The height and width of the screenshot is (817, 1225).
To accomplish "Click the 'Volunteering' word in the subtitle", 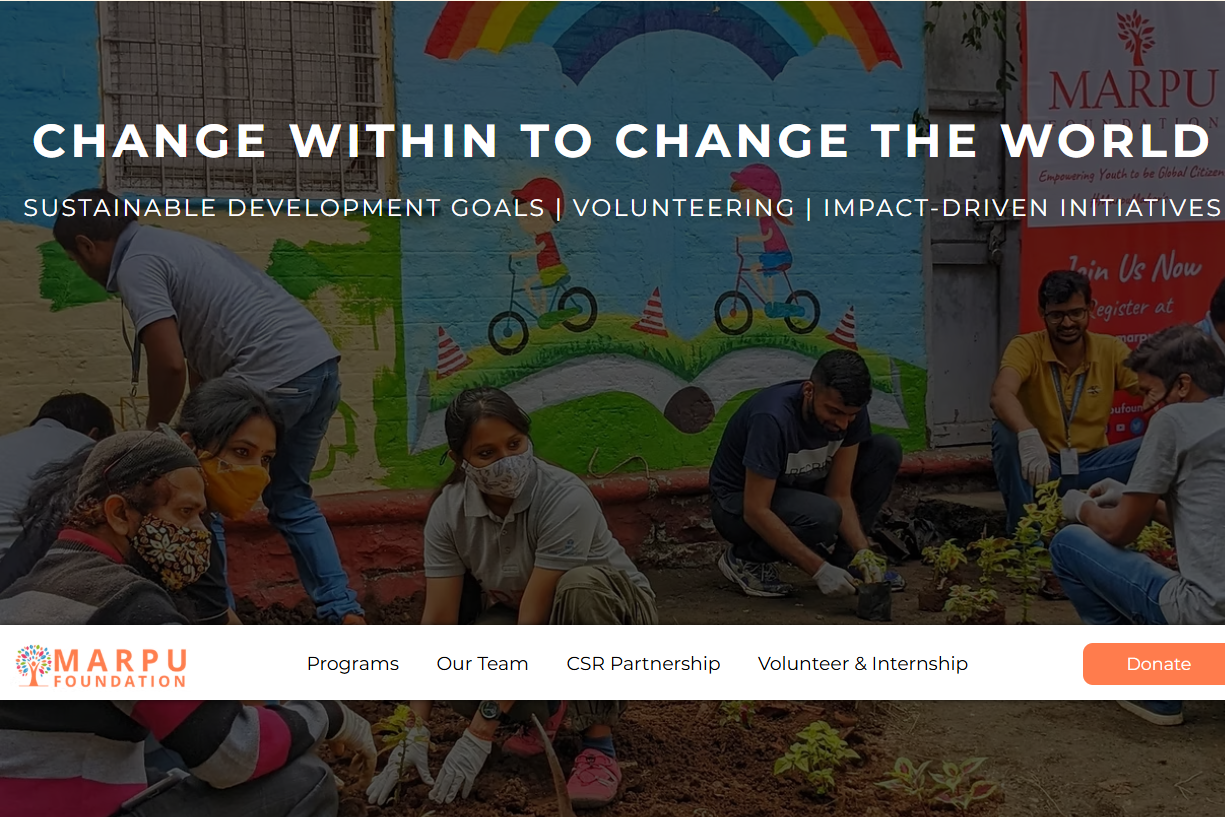I will click(684, 208).
